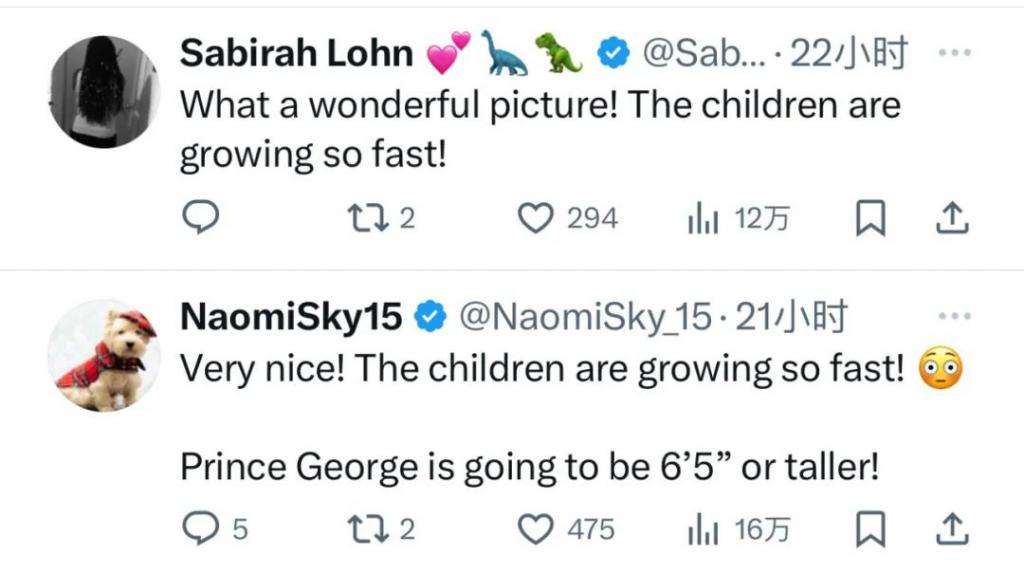1024x574 pixels.
Task: Click the 21-hour timestamp on NaomiSky15's tweet
Action: point(792,317)
